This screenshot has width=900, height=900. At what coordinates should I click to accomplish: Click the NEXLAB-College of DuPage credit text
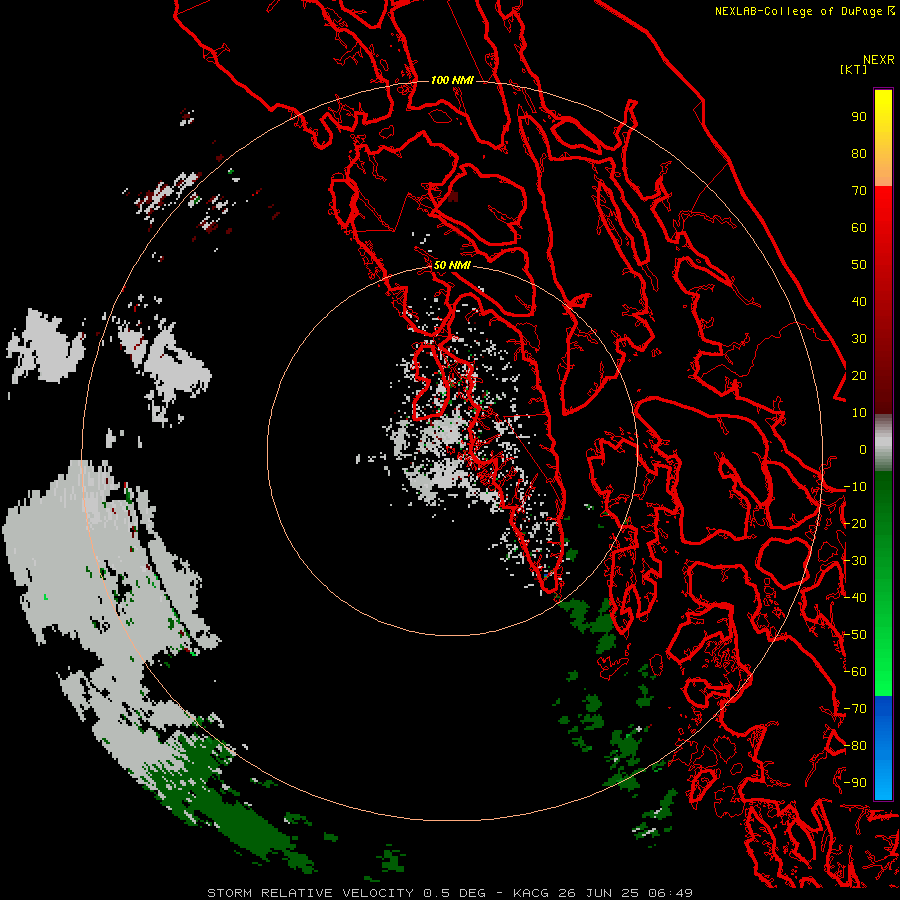click(x=801, y=11)
